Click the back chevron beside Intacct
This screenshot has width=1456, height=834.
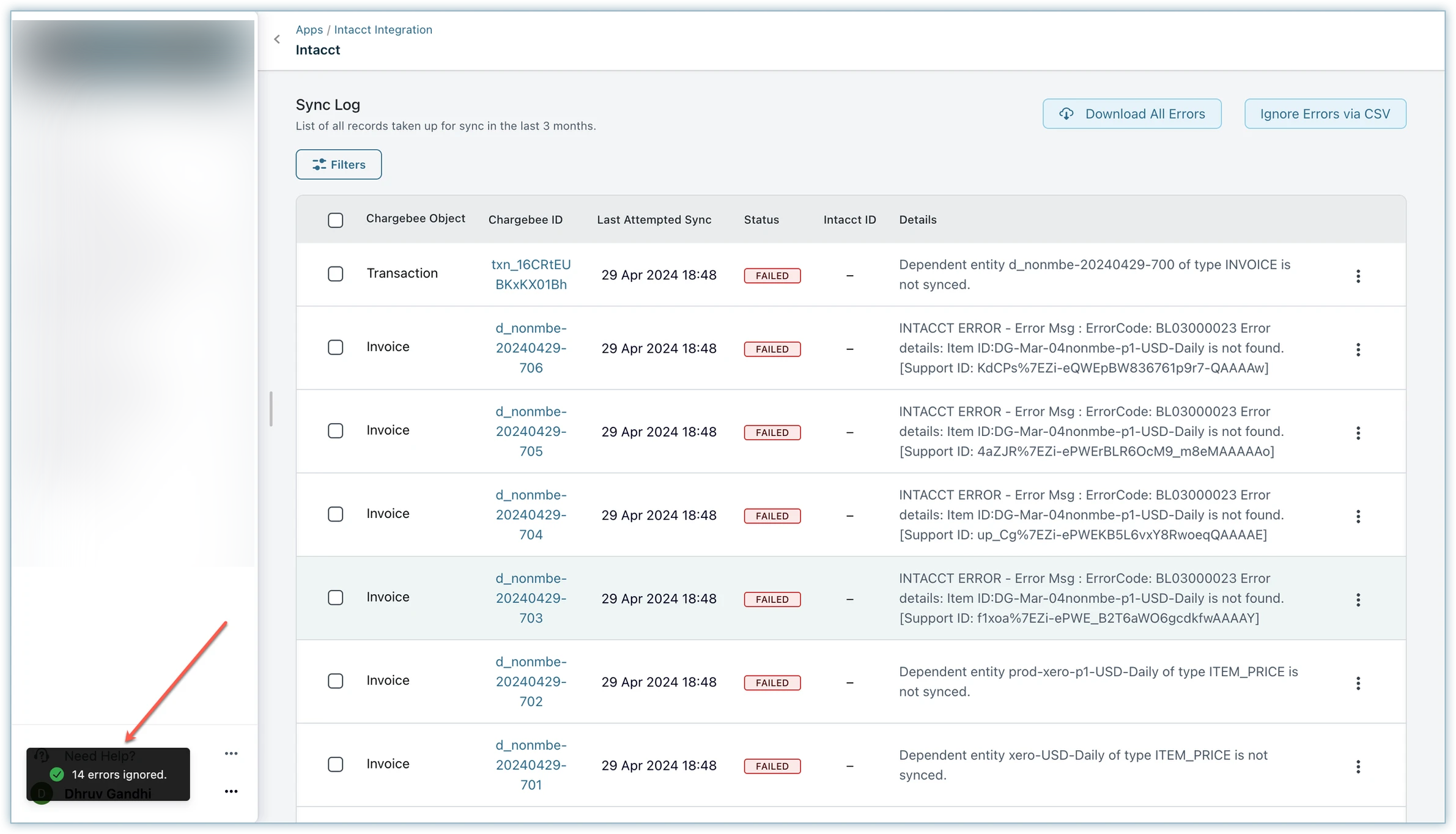(277, 40)
